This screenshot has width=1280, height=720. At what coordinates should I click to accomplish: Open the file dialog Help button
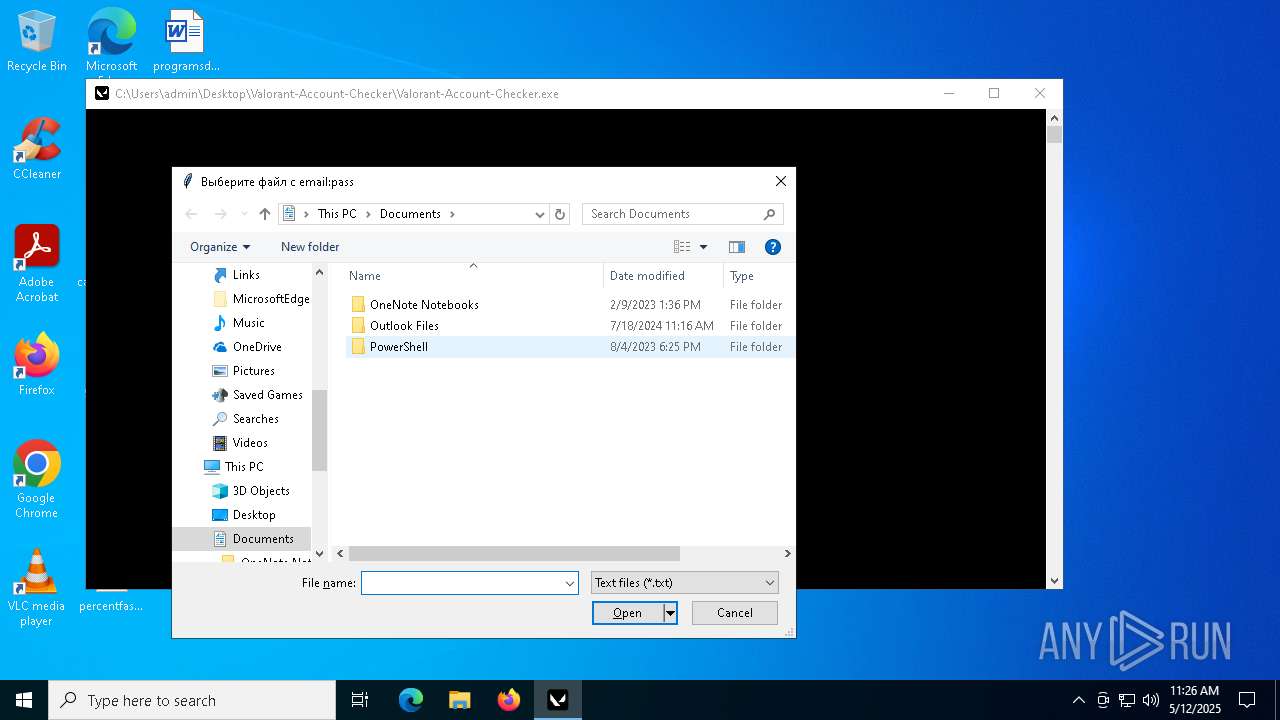point(772,247)
